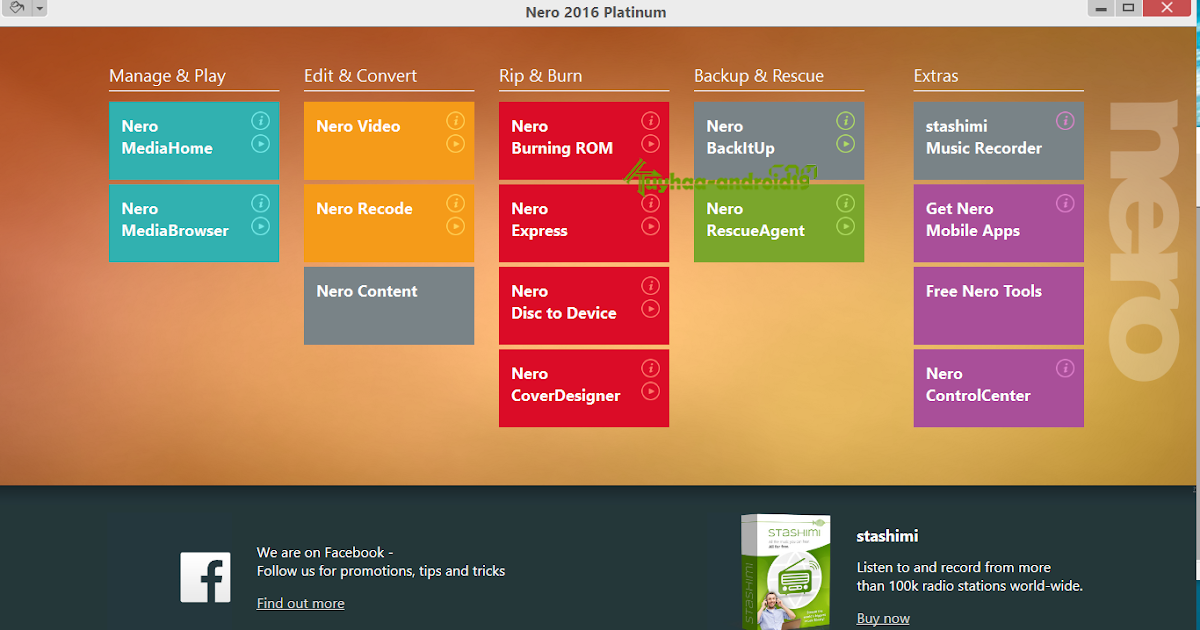Select the We are on Facebook text
The width and height of the screenshot is (1200, 630).
[325, 552]
